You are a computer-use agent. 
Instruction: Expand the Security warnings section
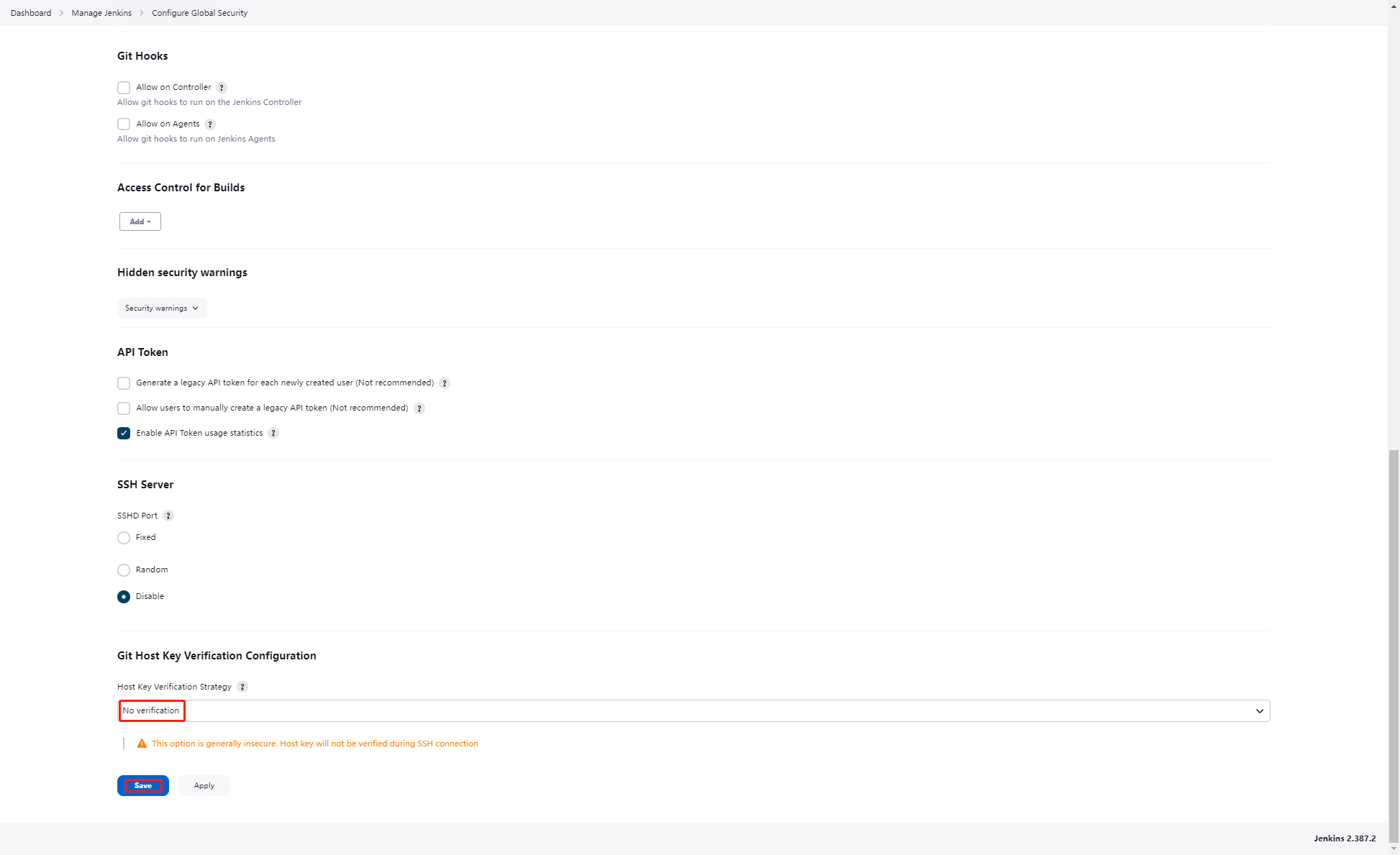tap(162, 308)
